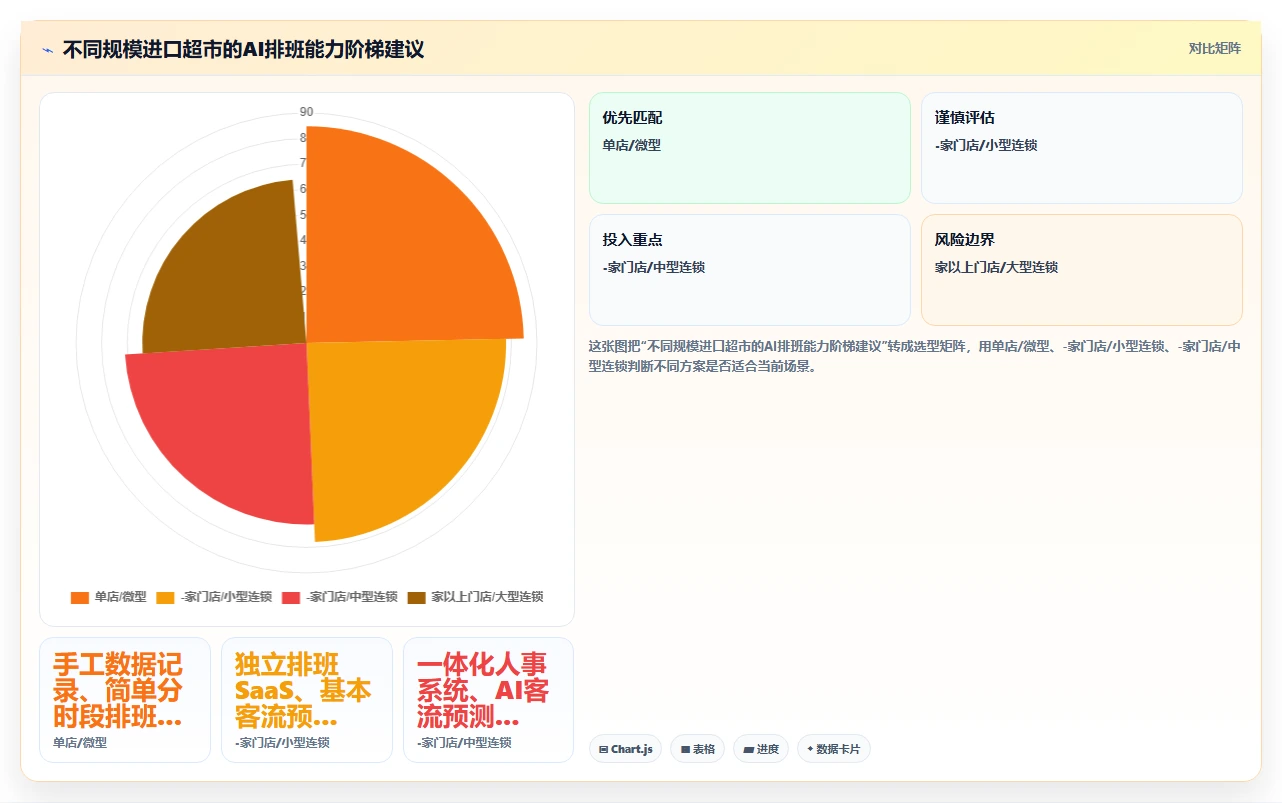Open the 手工数据记录 data card
Viewport: 1282px width, 803px height.
point(125,700)
